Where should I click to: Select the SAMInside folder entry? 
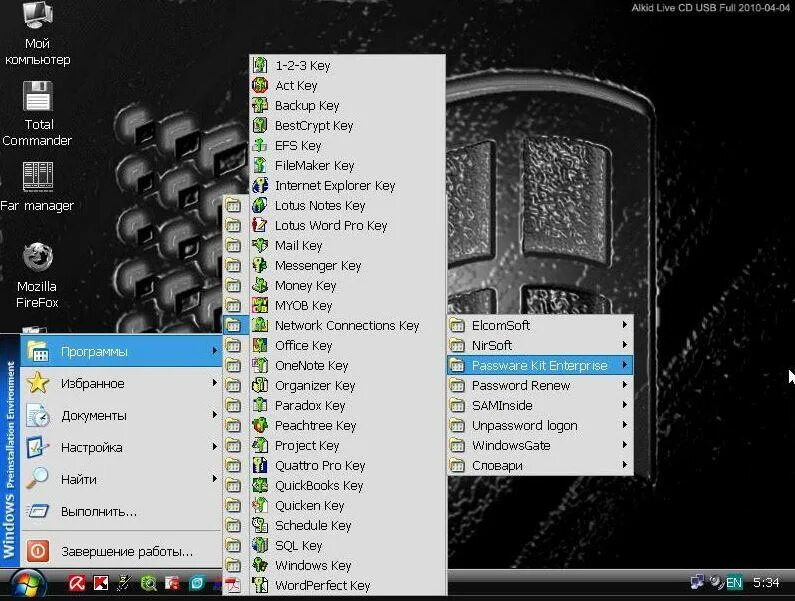(540, 405)
